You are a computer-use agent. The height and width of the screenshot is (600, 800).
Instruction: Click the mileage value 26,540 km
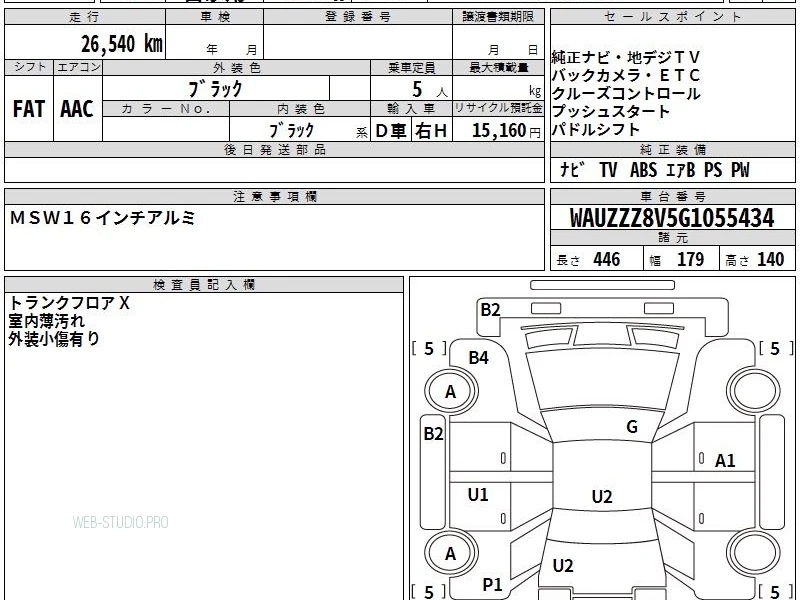tap(122, 44)
